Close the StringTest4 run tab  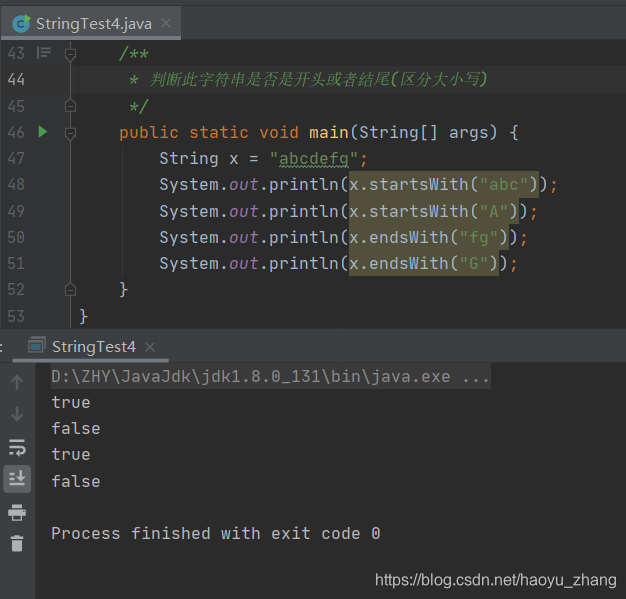click(x=150, y=347)
